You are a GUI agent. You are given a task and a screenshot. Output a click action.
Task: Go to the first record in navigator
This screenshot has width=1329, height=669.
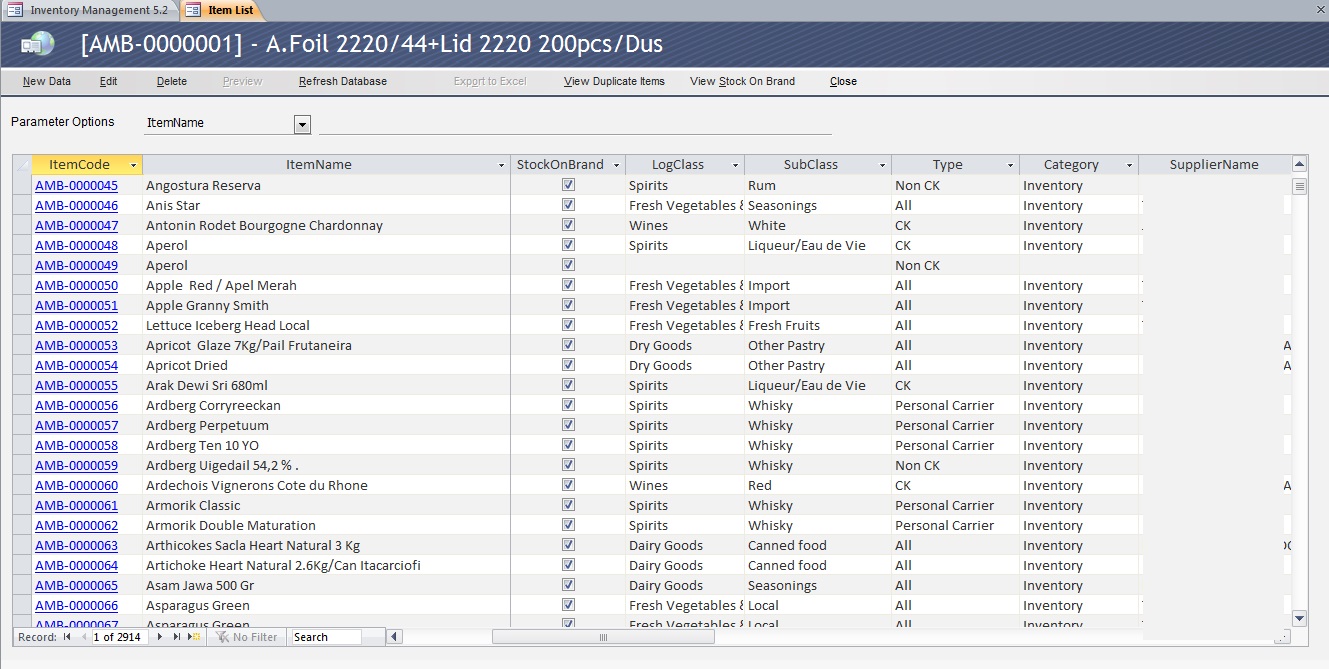(x=67, y=637)
